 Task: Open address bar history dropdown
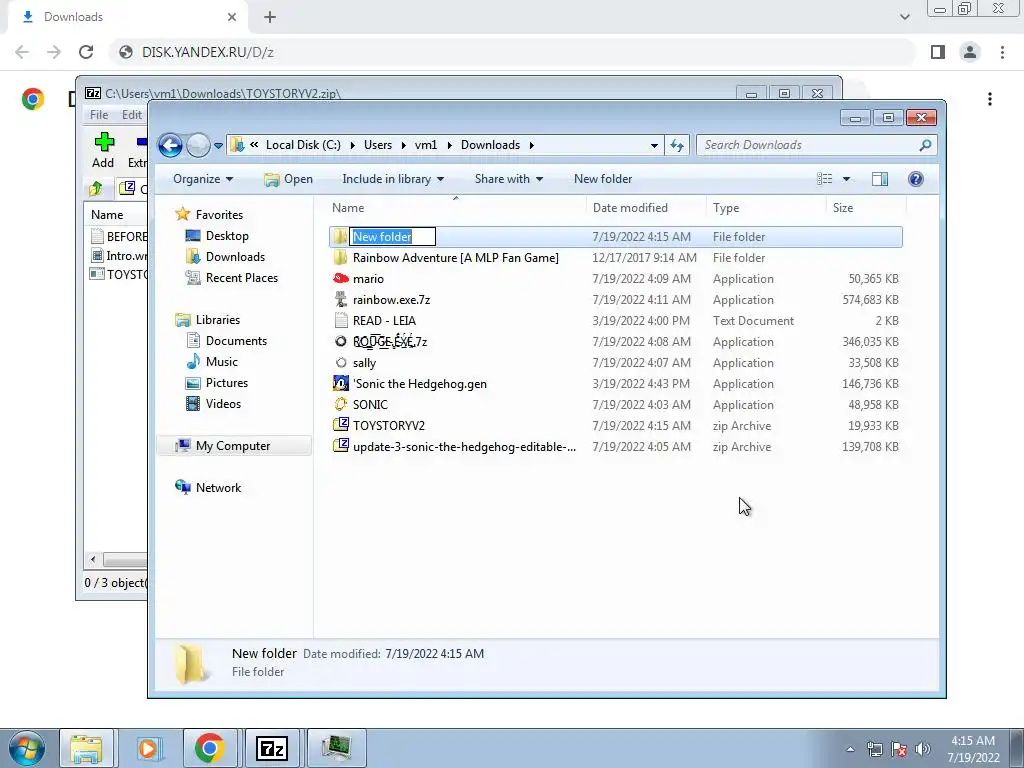click(x=654, y=146)
